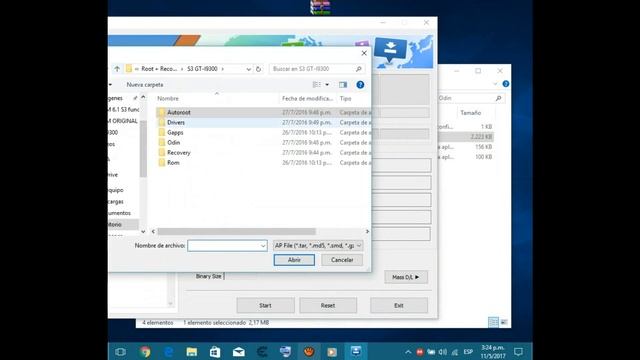Click Explorer window help icon

pyautogui.click(x=506, y=84)
